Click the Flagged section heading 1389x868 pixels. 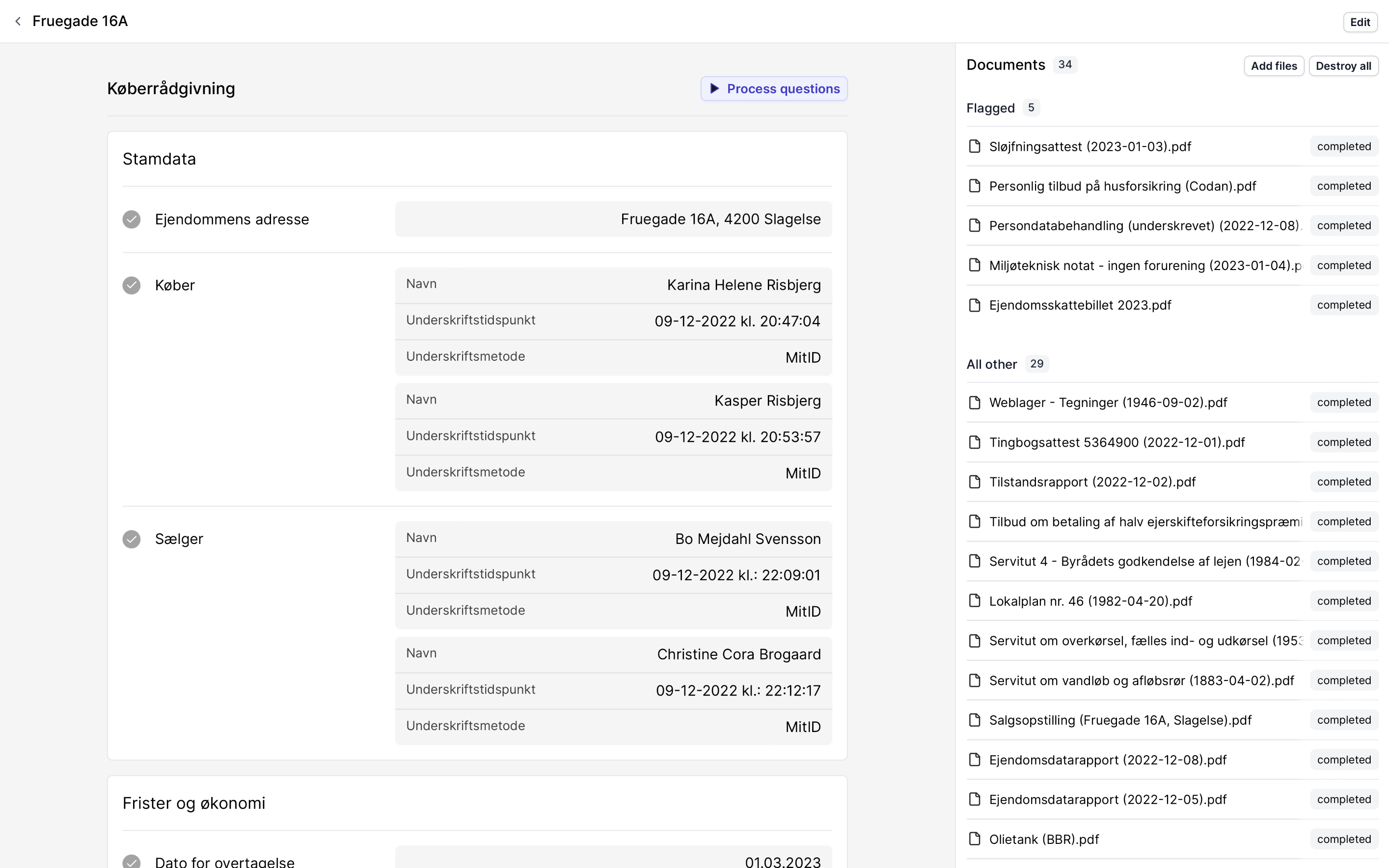coord(990,108)
